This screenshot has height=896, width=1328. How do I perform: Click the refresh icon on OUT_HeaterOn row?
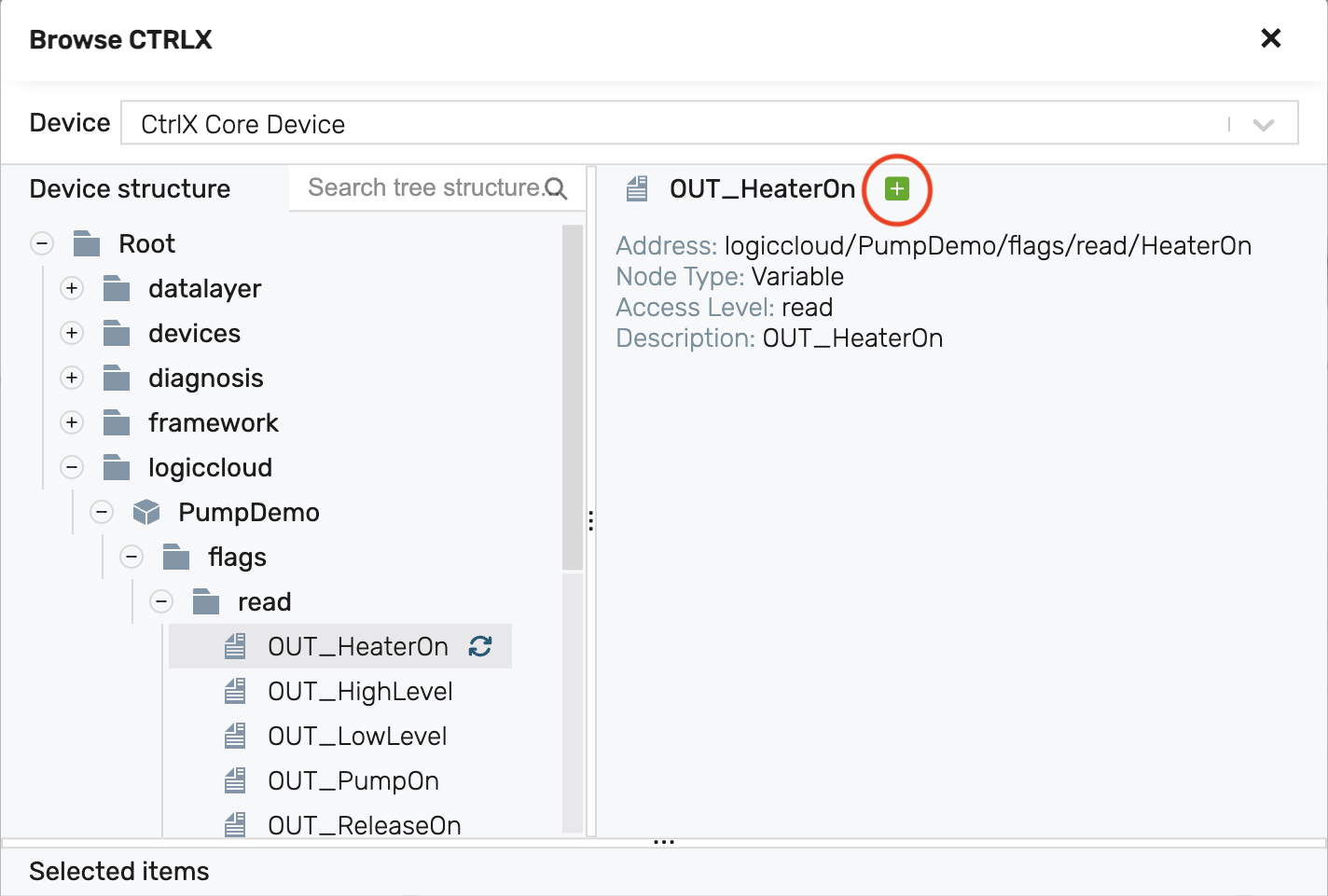pyautogui.click(x=480, y=646)
